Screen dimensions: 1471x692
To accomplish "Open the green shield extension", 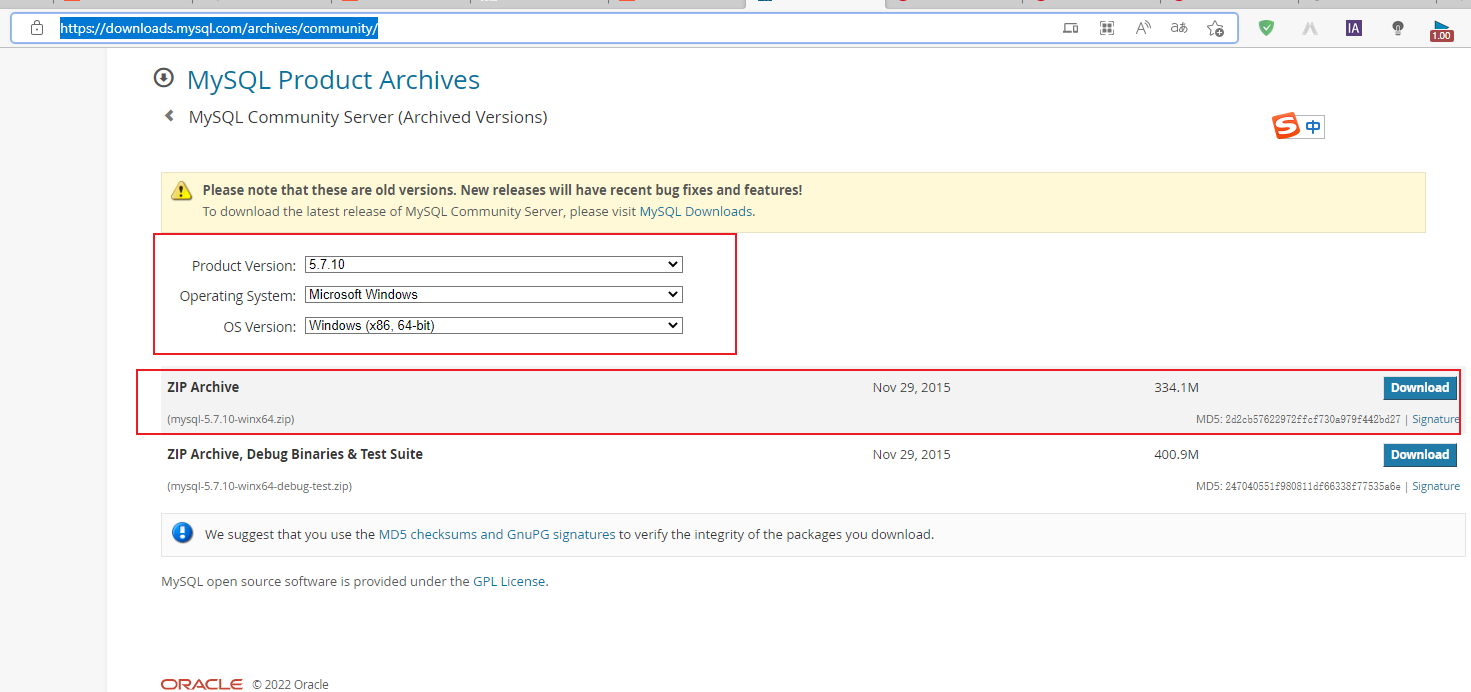I will [x=1266, y=28].
